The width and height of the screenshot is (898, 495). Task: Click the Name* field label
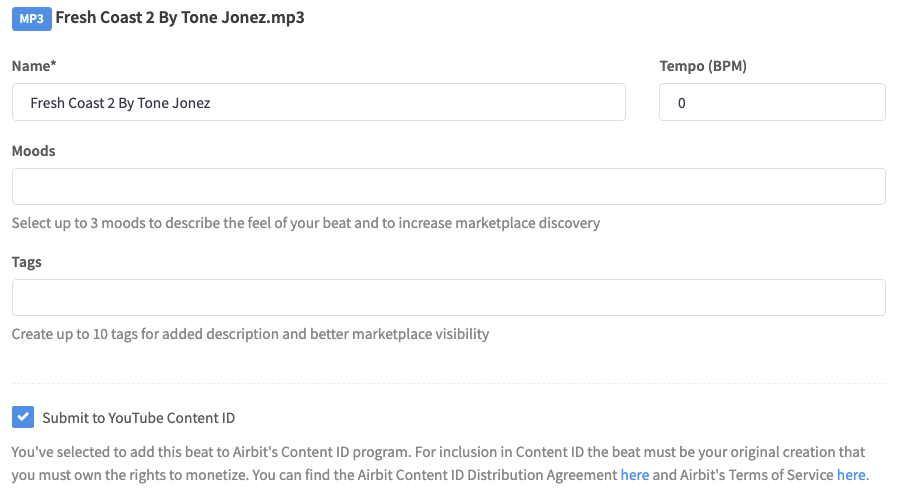33,66
